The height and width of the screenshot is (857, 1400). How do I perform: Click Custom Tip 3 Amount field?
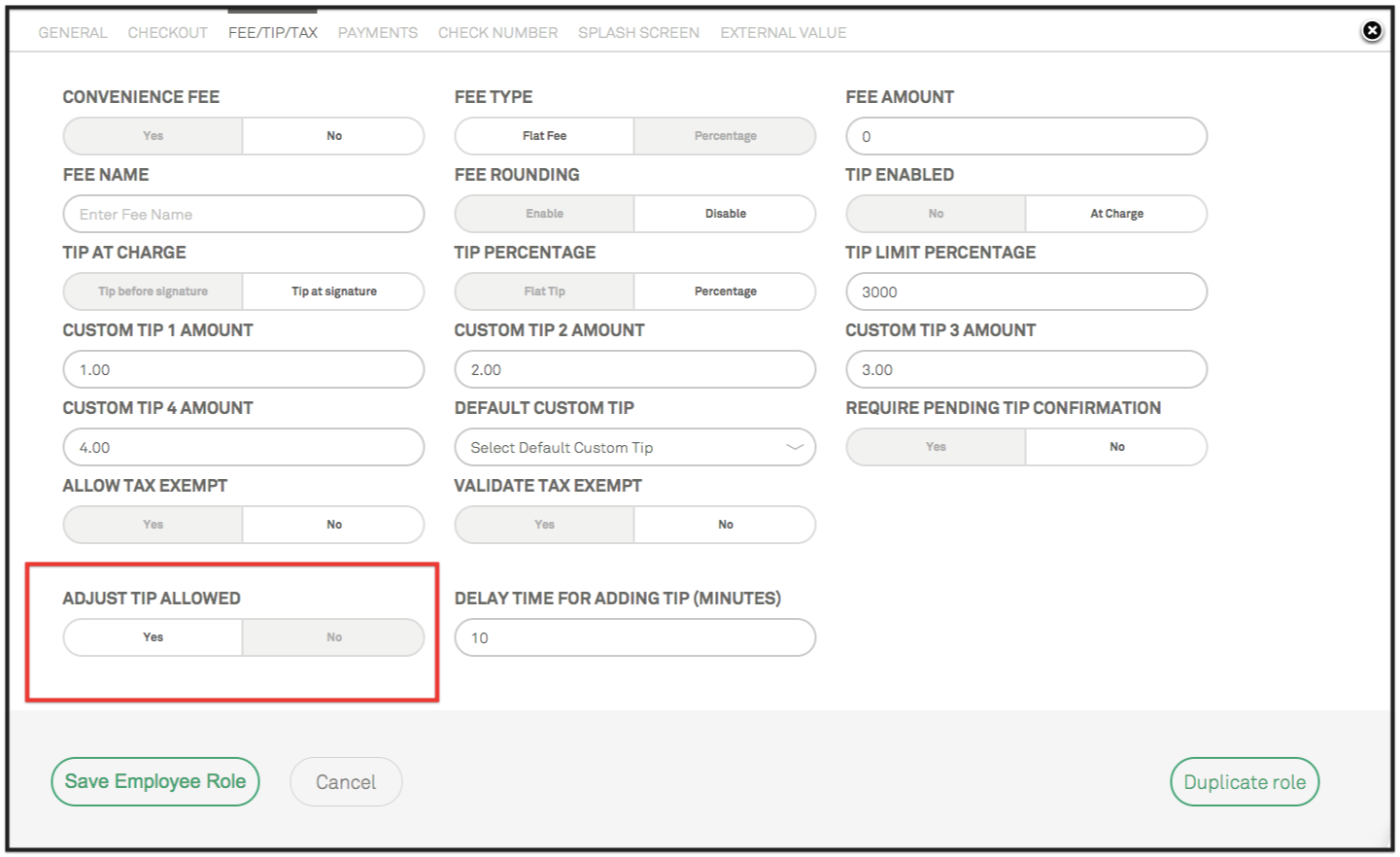point(1027,369)
